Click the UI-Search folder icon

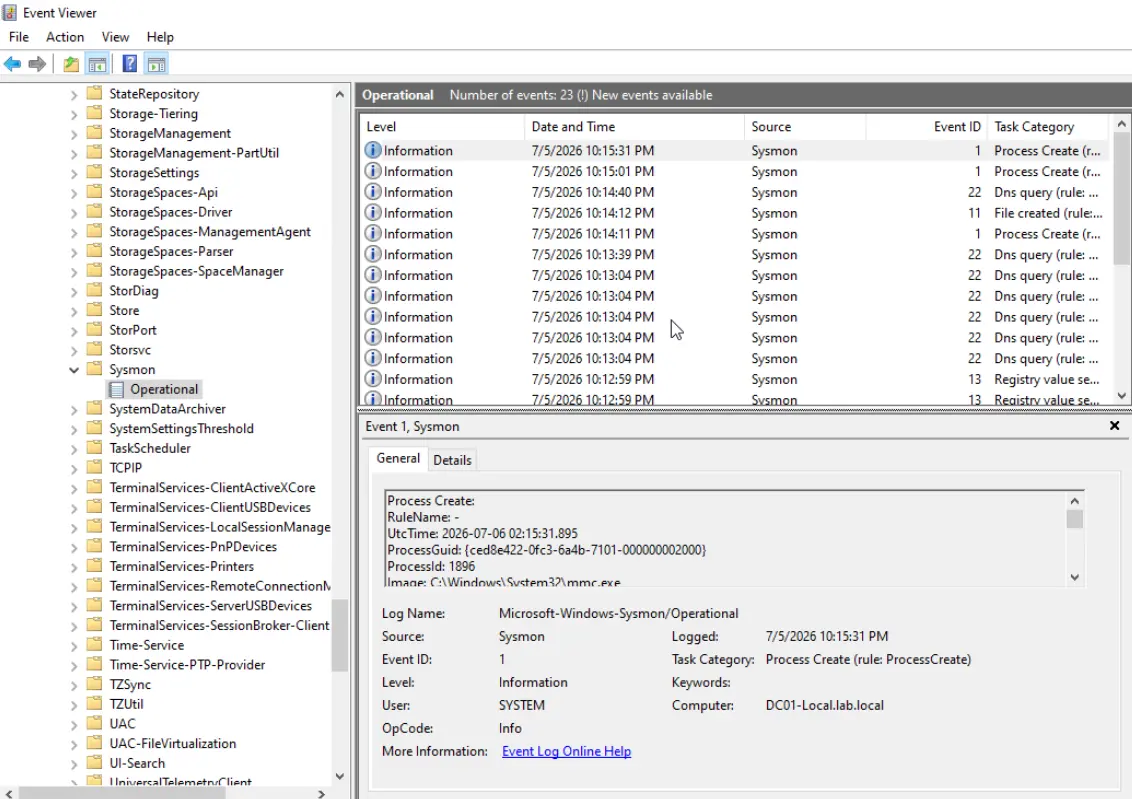[94, 762]
